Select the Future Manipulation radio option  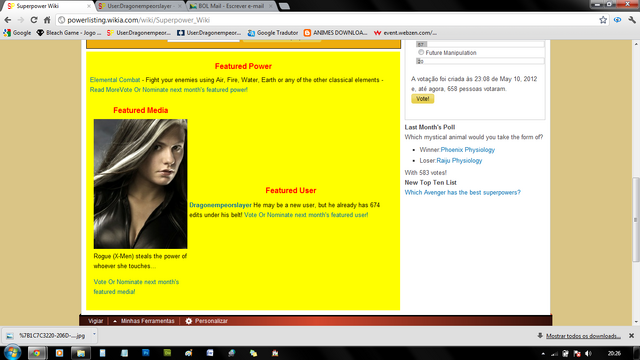tap(421, 52)
